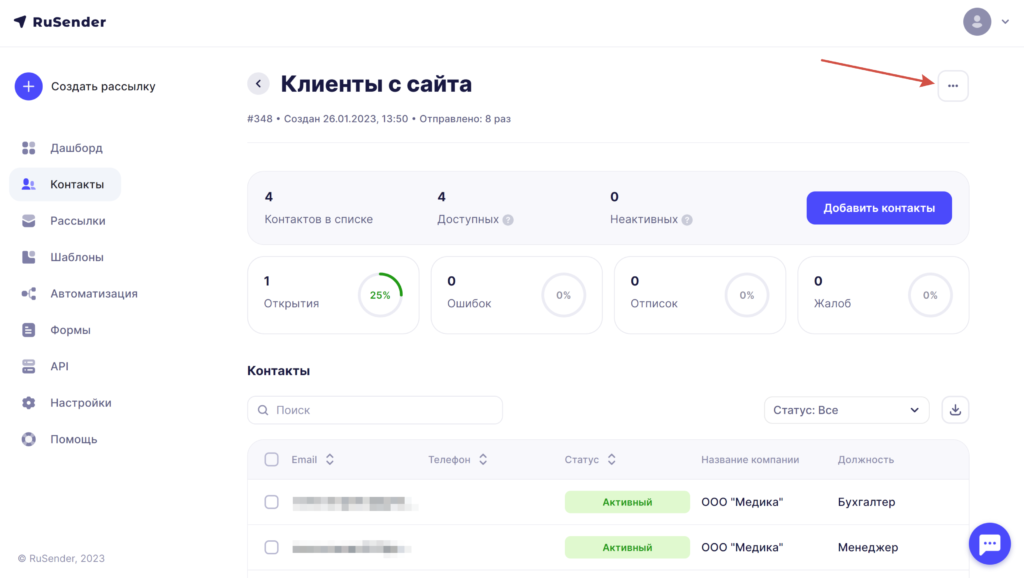
Task: Open the Статус: Все filter dropdown
Action: [x=846, y=410]
